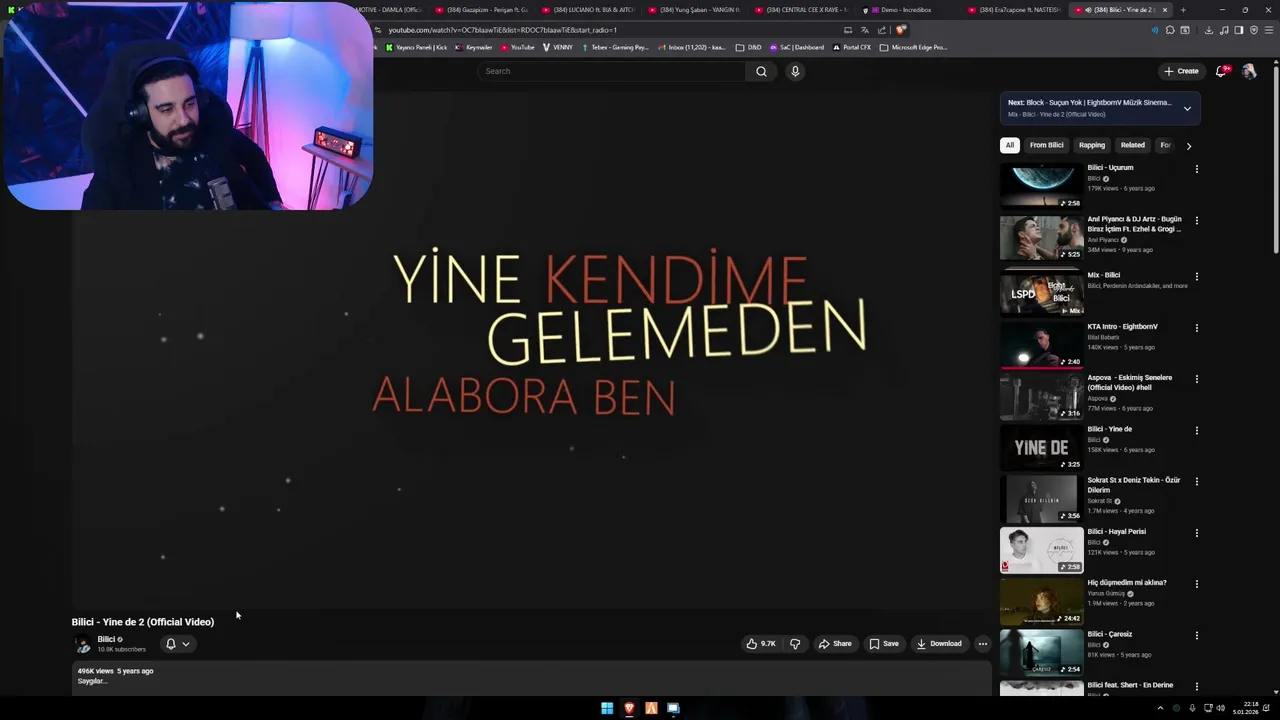Show more filter chips with right arrow
The image size is (1280, 720).
pyautogui.click(x=1188, y=146)
